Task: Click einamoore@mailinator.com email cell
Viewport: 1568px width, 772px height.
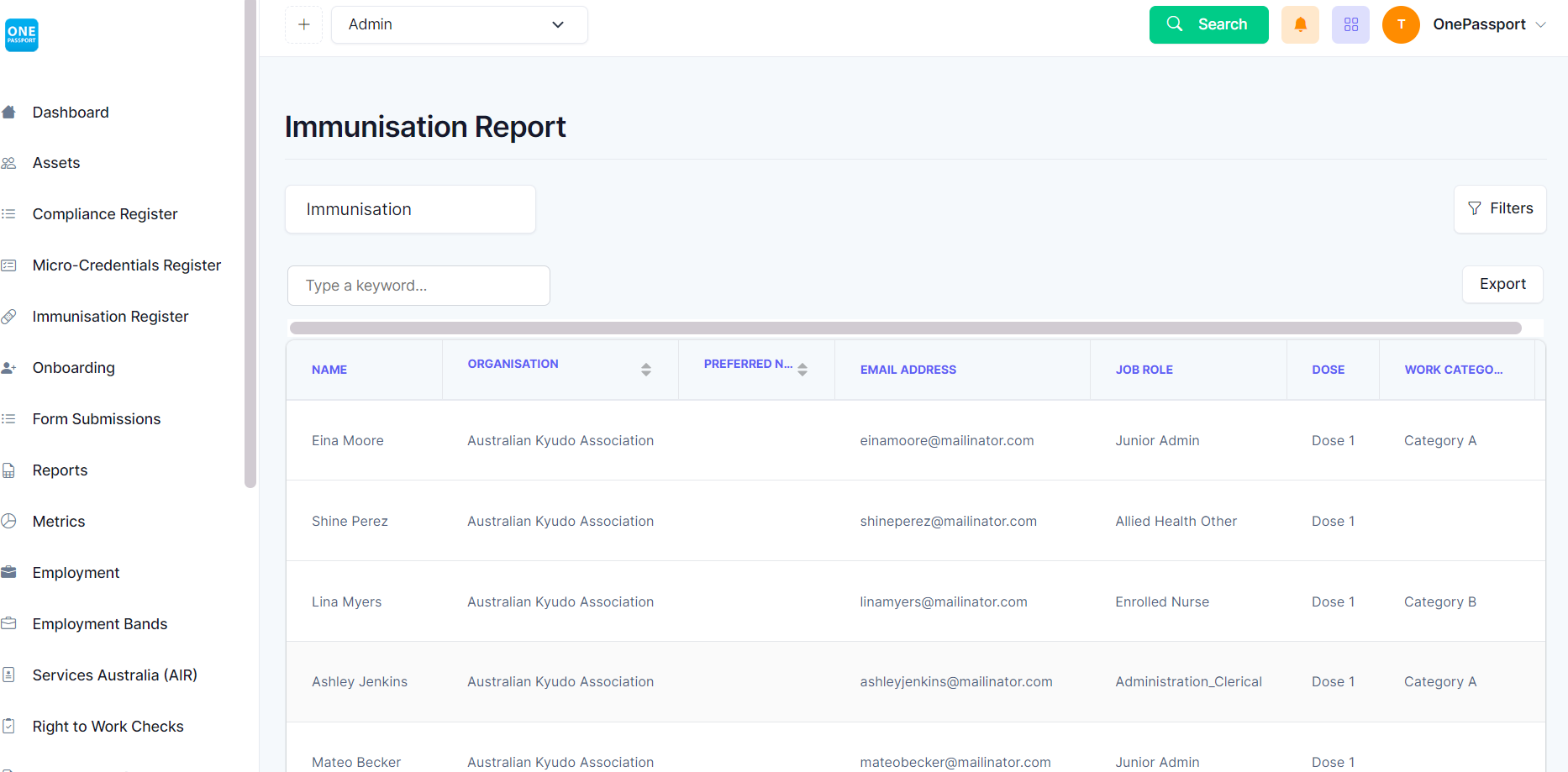Action: click(947, 441)
